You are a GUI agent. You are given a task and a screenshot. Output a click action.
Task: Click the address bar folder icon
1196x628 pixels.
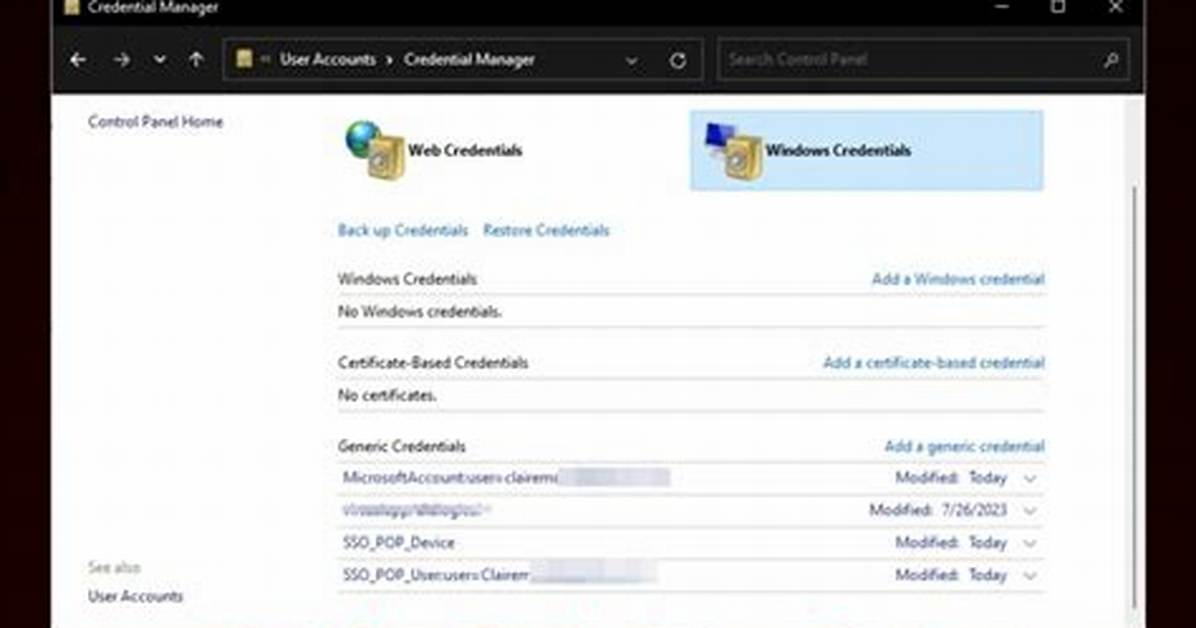click(x=244, y=59)
